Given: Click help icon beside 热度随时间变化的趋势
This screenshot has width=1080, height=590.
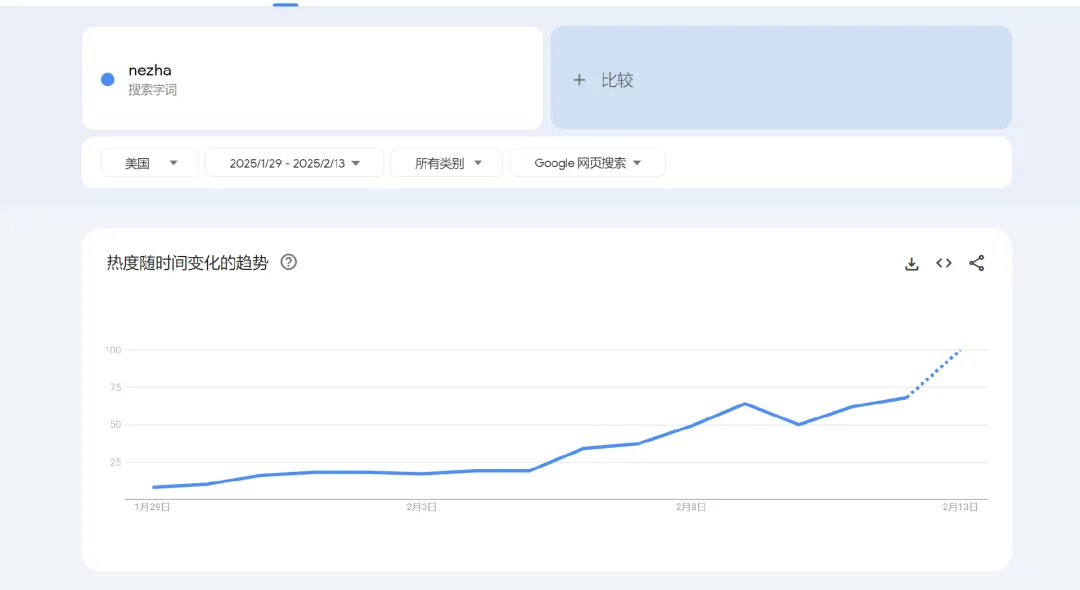Looking at the screenshot, I should pos(289,262).
